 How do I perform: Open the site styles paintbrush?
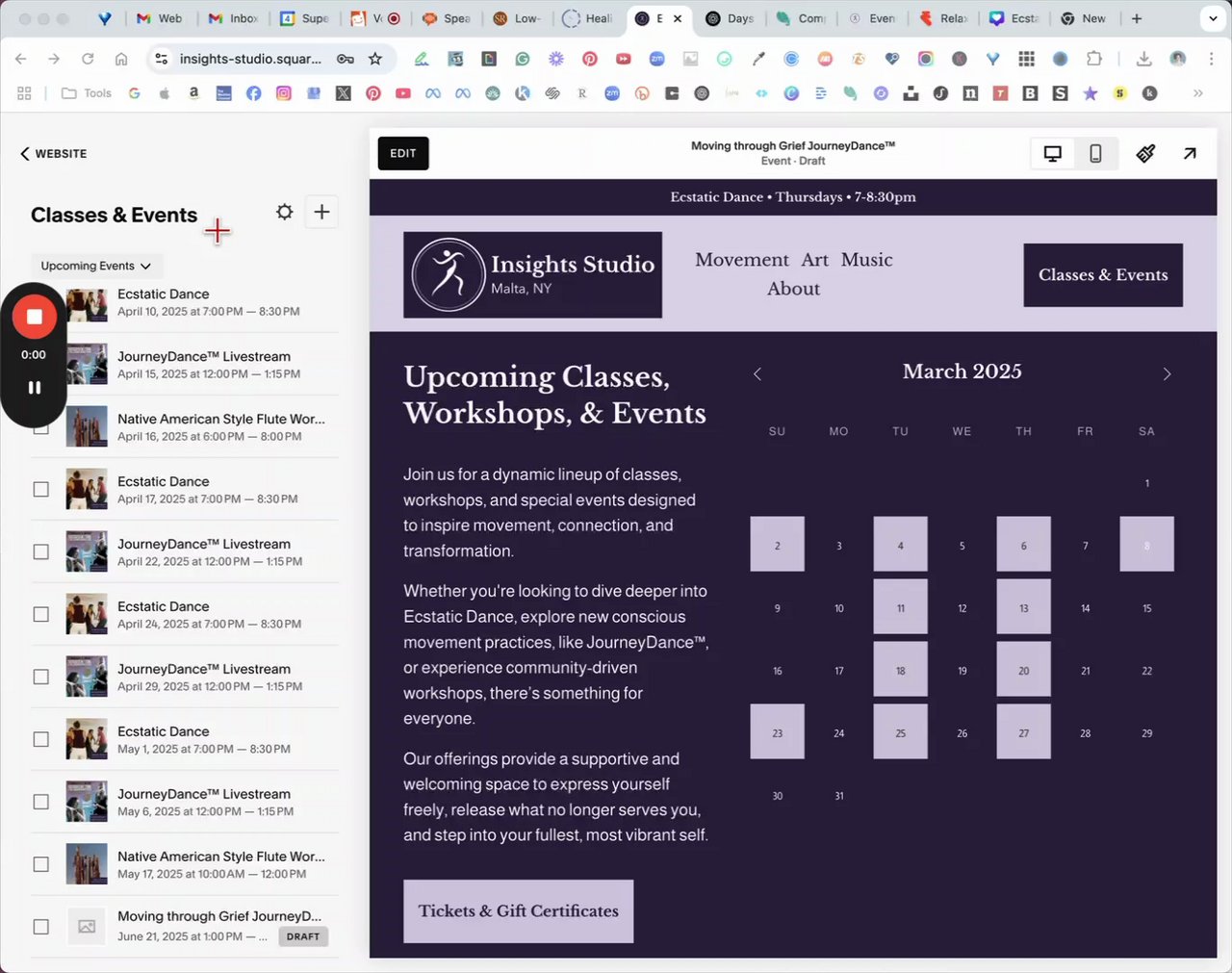tap(1145, 154)
